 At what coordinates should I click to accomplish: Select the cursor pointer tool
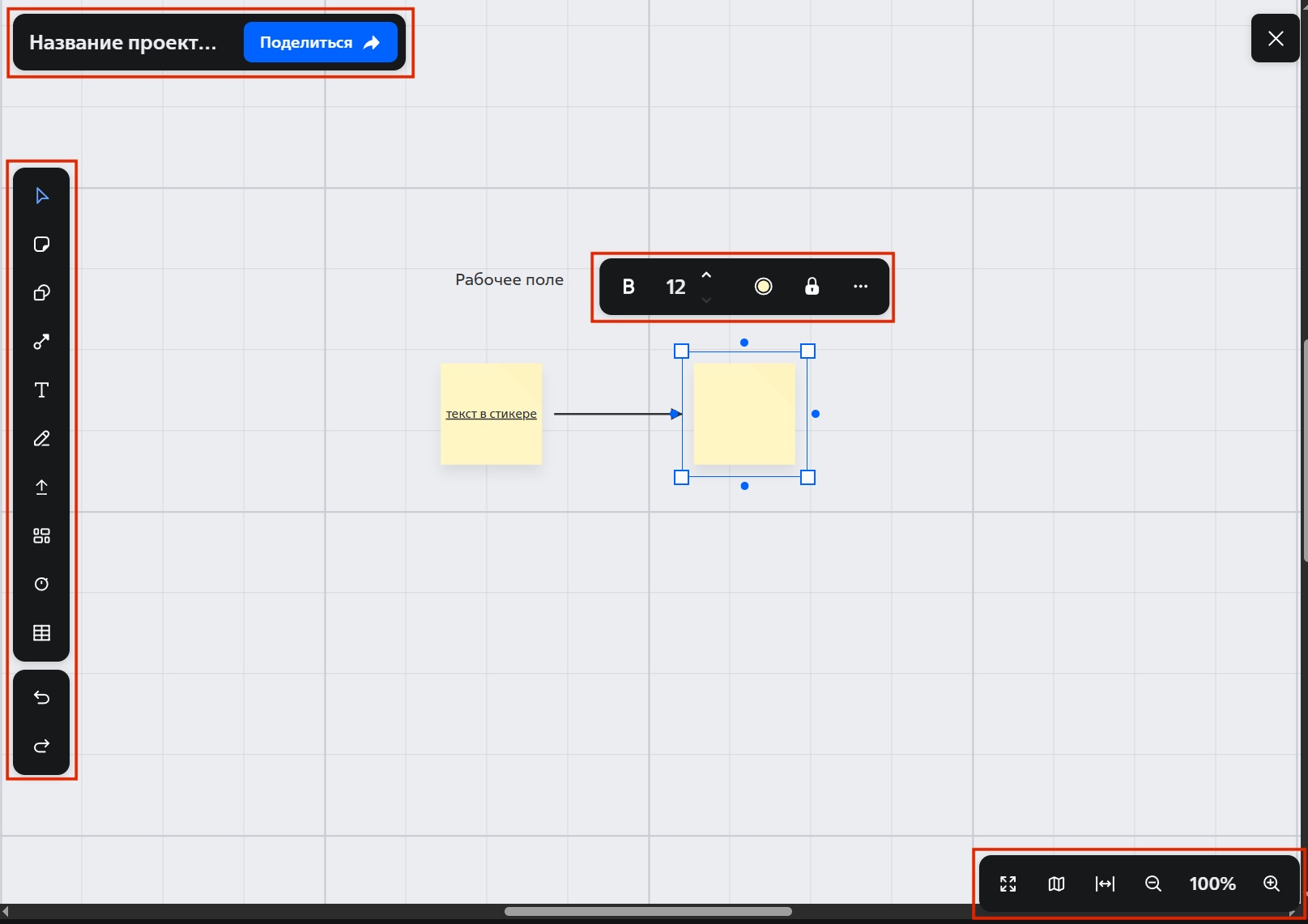[42, 196]
